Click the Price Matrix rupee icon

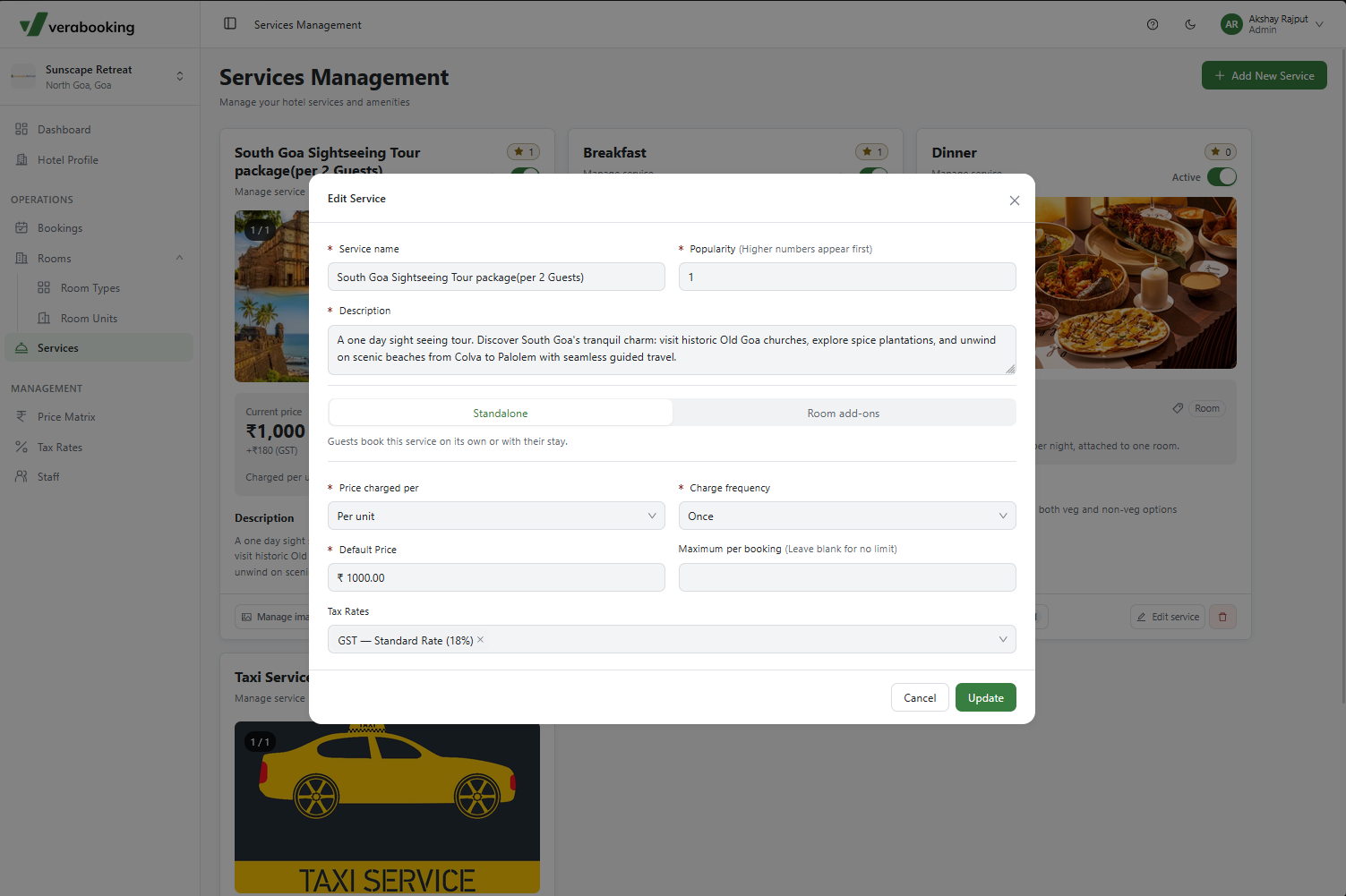coord(21,417)
